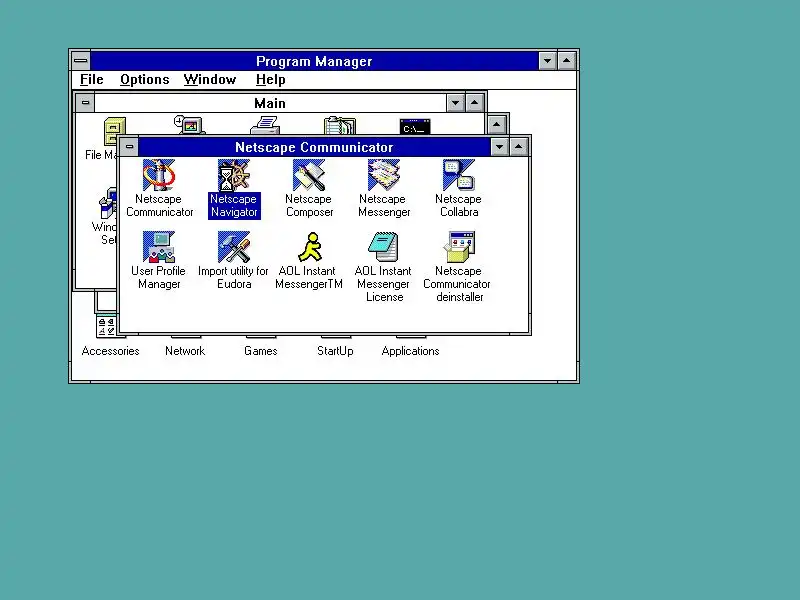Maximize the Program Manager window
This screenshot has height=600, width=800.
click(x=566, y=61)
